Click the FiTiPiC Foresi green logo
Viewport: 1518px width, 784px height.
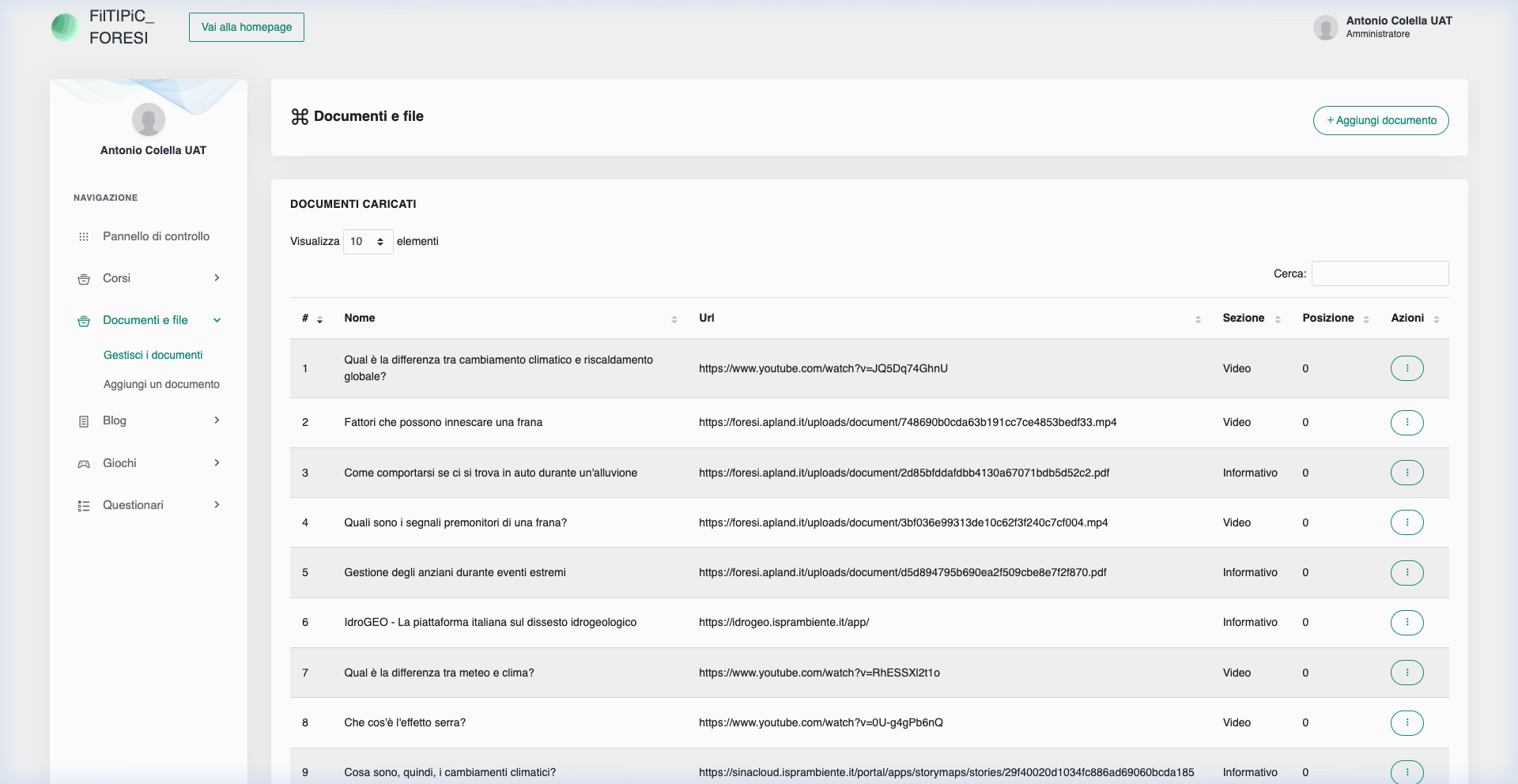click(x=65, y=27)
